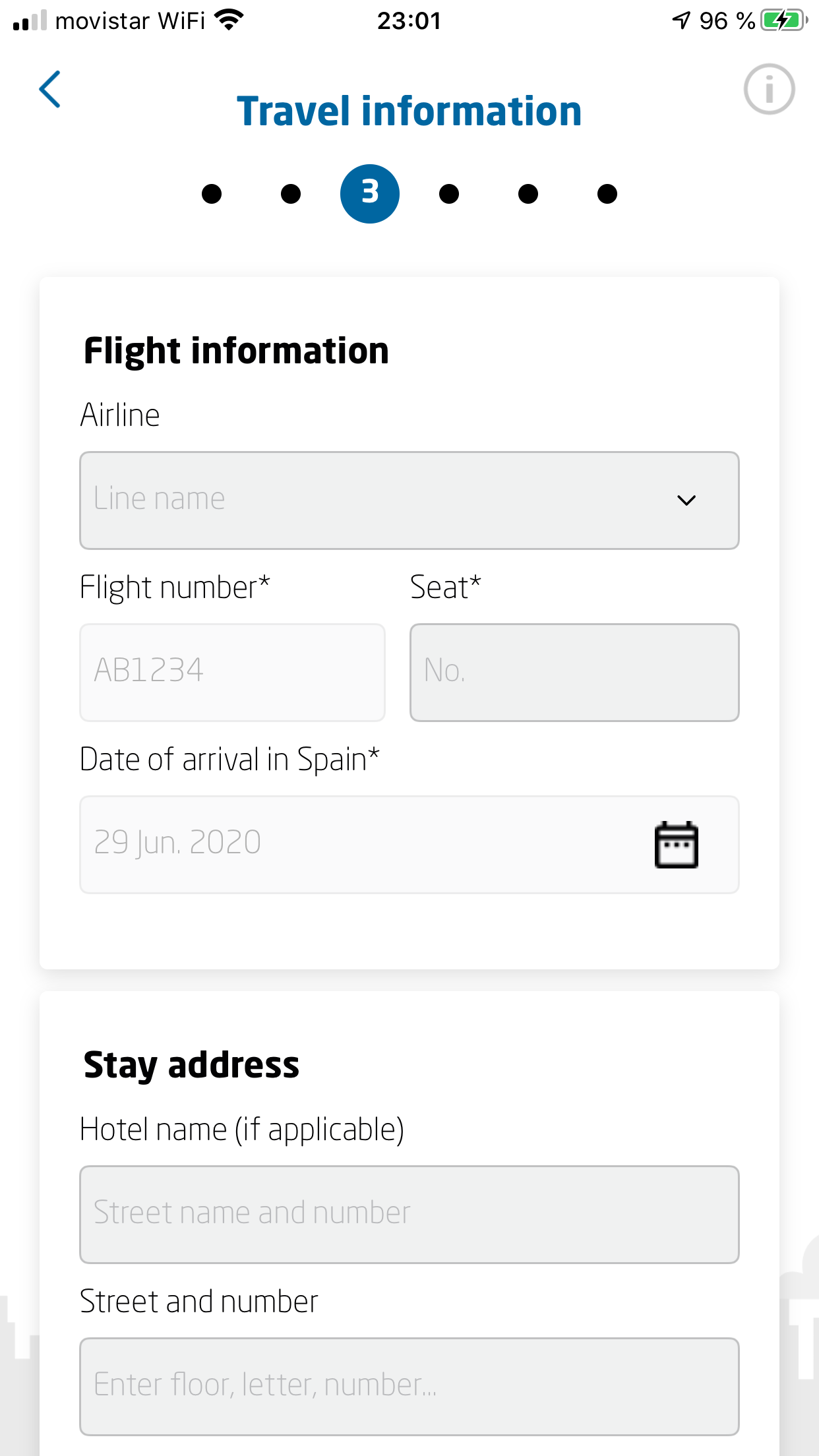Viewport: 819px width, 1456px height.
Task: Tap the battery charging icon
Action: pyautogui.click(x=784, y=20)
